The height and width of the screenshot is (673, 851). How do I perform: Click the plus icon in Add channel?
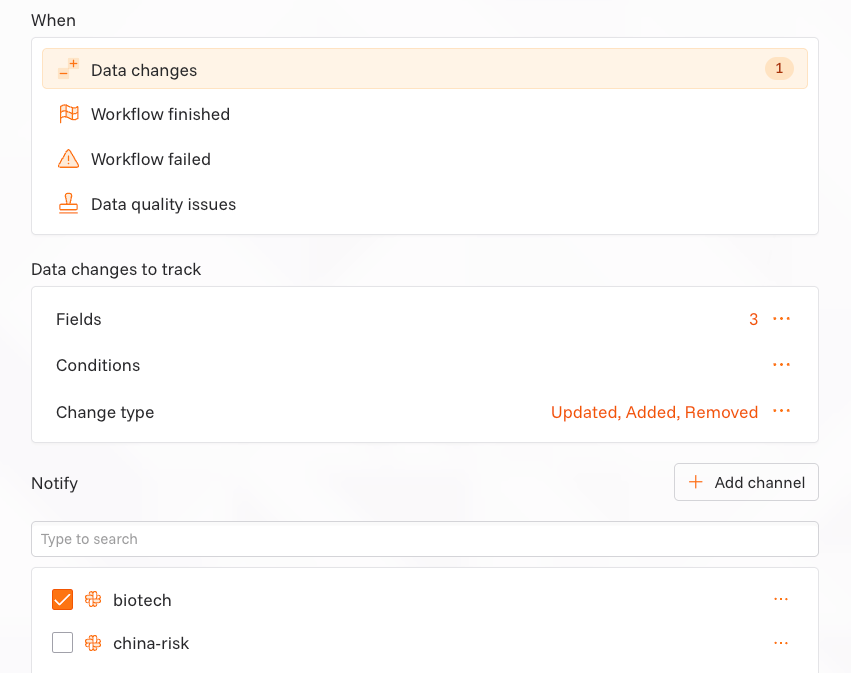pyautogui.click(x=696, y=482)
